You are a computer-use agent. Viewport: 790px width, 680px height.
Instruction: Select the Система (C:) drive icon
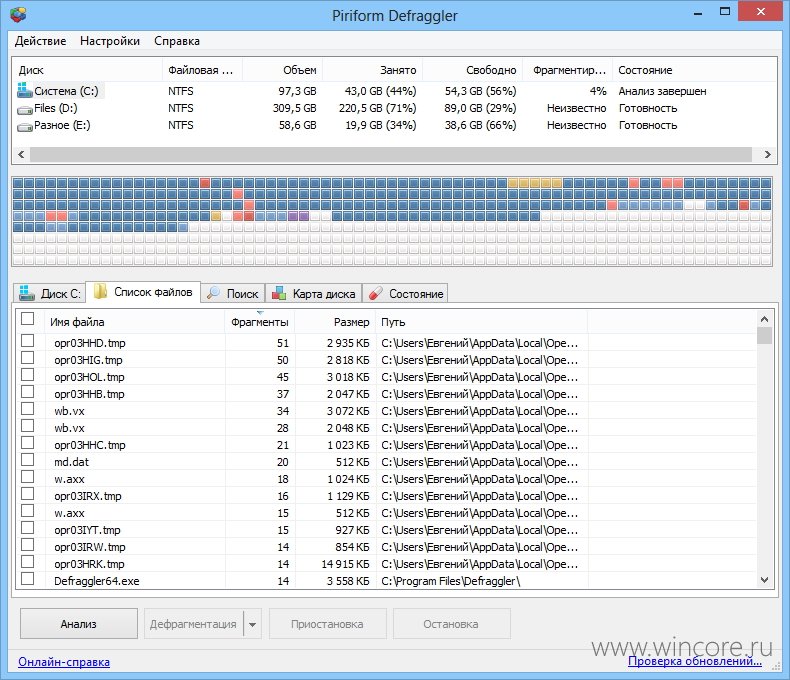coord(25,90)
